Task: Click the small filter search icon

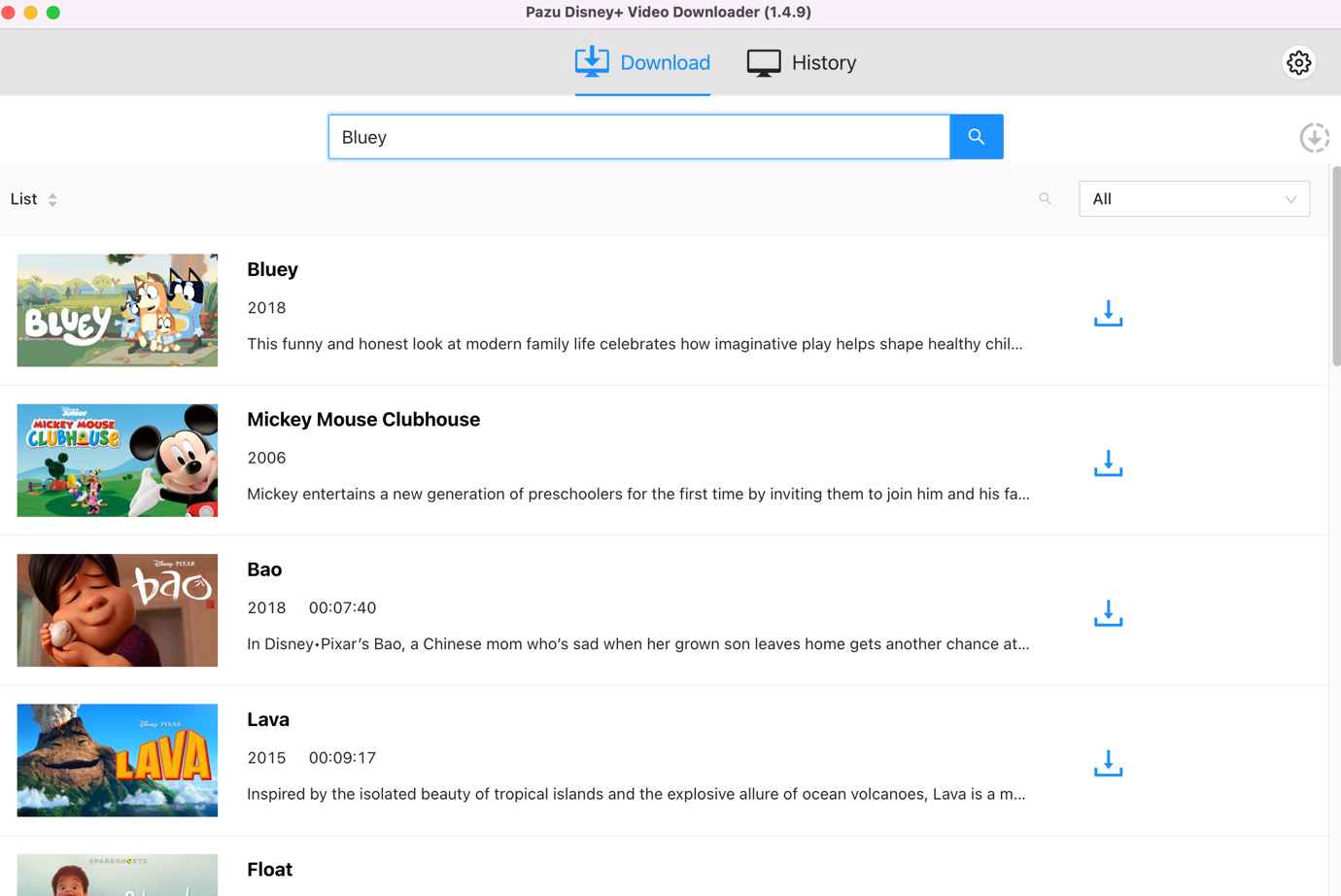Action: coord(1045,199)
